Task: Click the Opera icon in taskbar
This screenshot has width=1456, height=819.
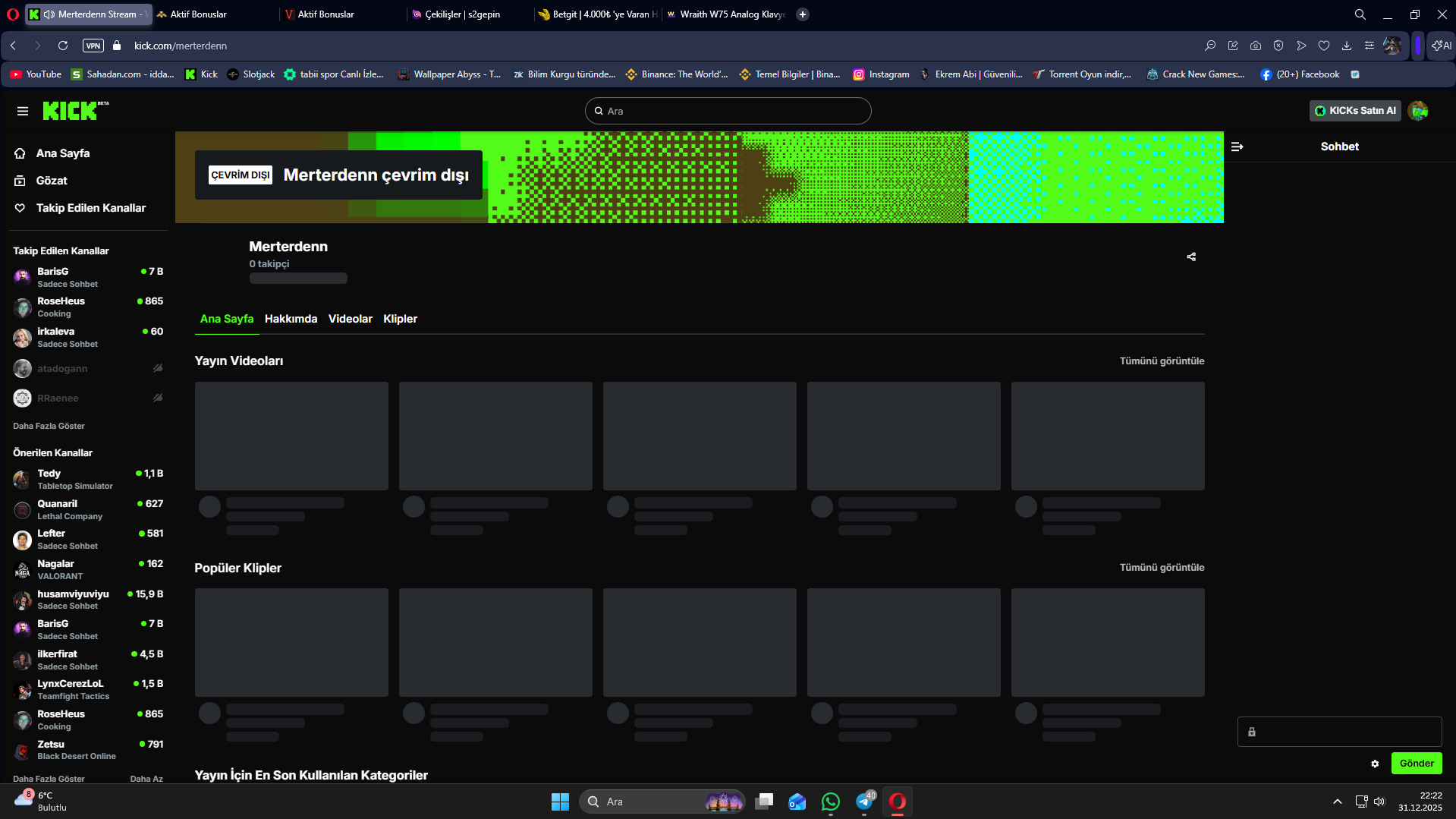Action: (898, 802)
